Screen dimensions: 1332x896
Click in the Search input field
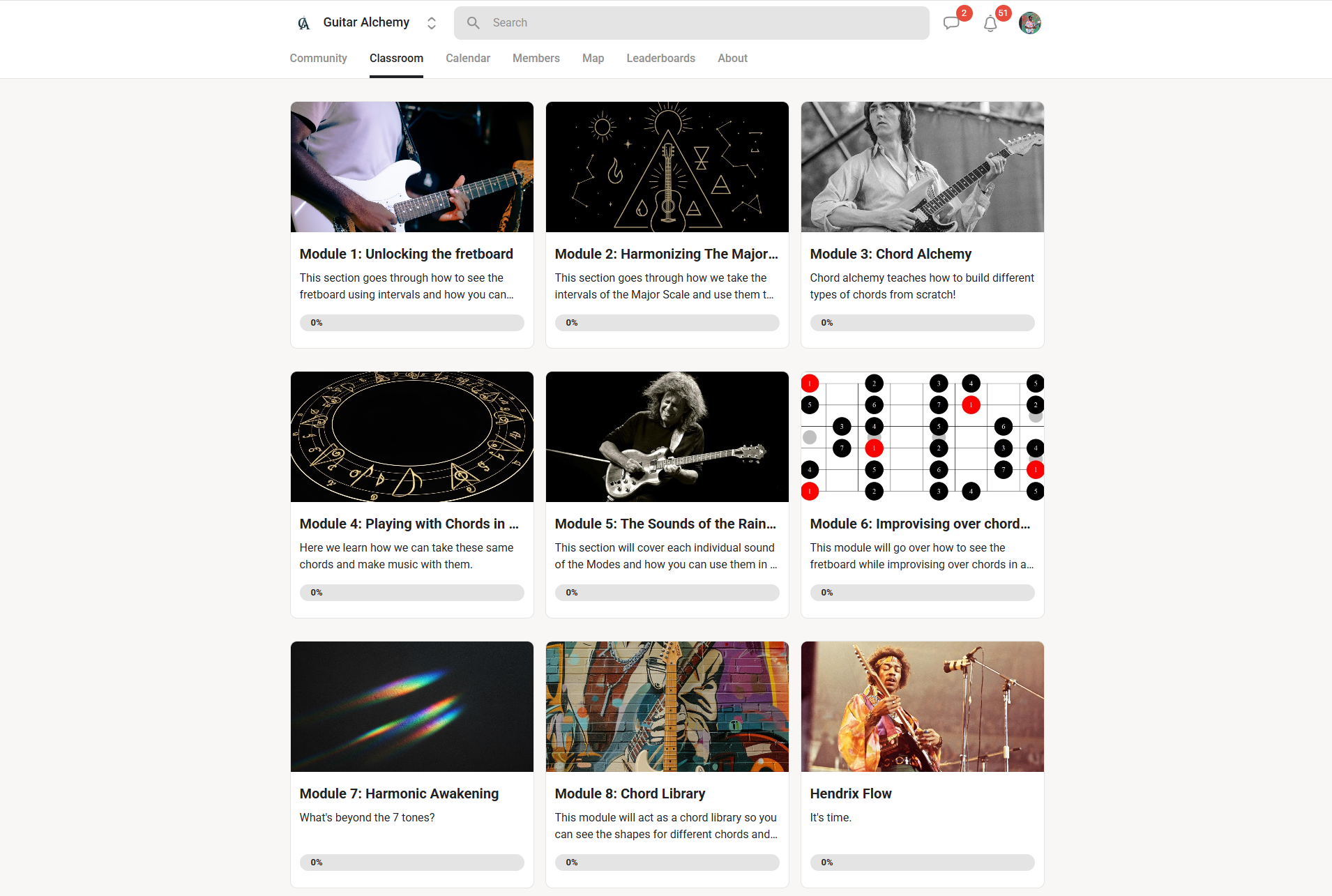coord(691,23)
